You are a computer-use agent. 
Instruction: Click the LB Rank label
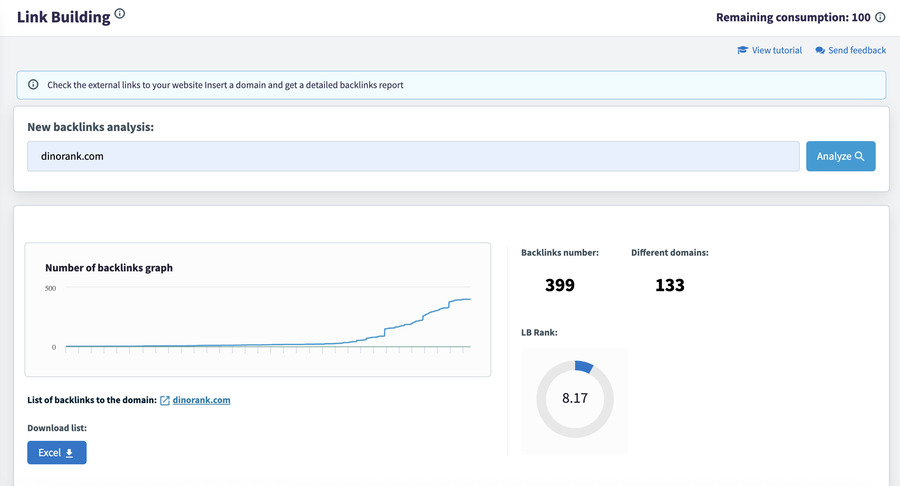pyautogui.click(x=539, y=332)
